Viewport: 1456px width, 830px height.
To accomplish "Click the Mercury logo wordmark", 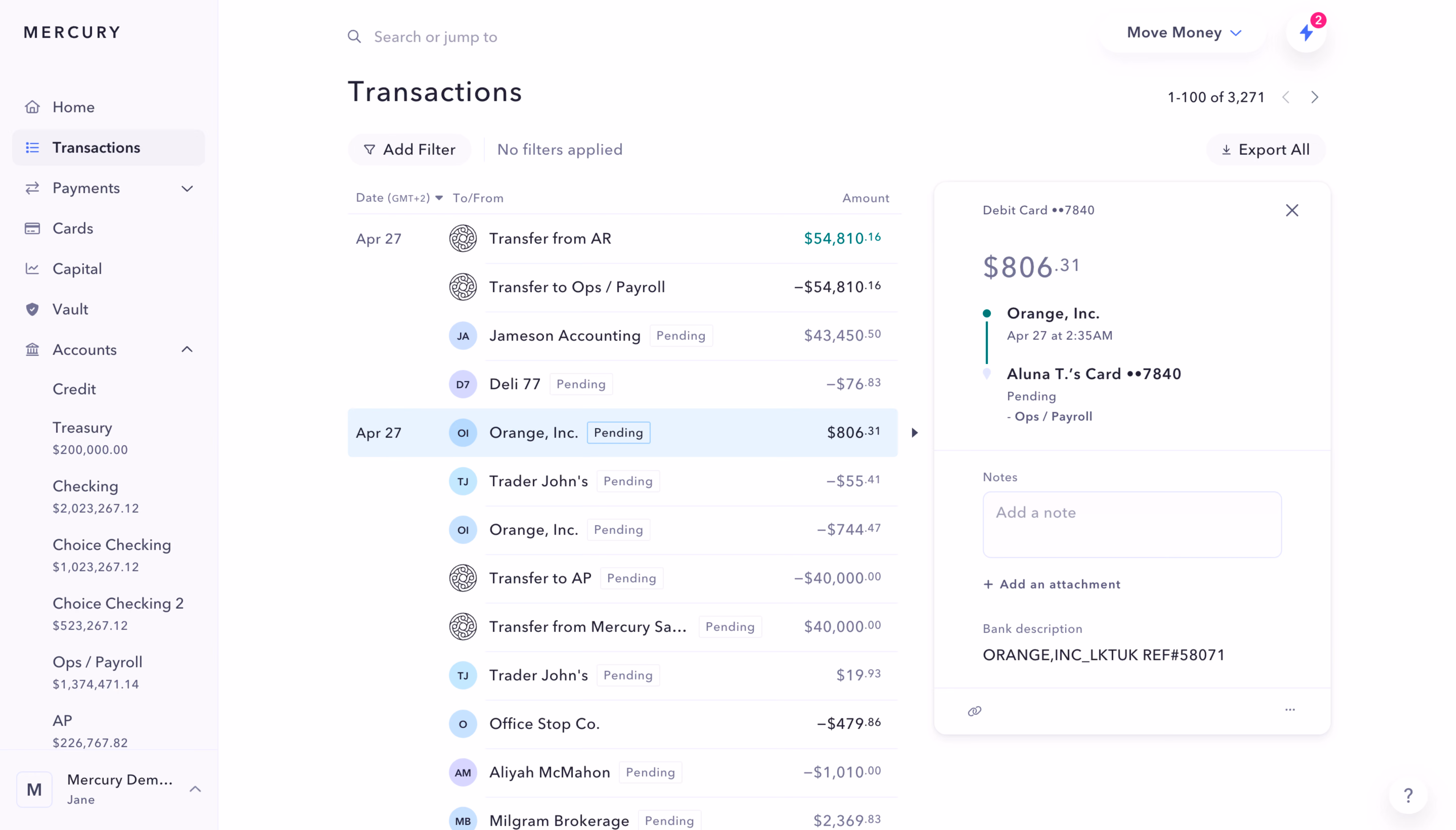I will tap(72, 33).
